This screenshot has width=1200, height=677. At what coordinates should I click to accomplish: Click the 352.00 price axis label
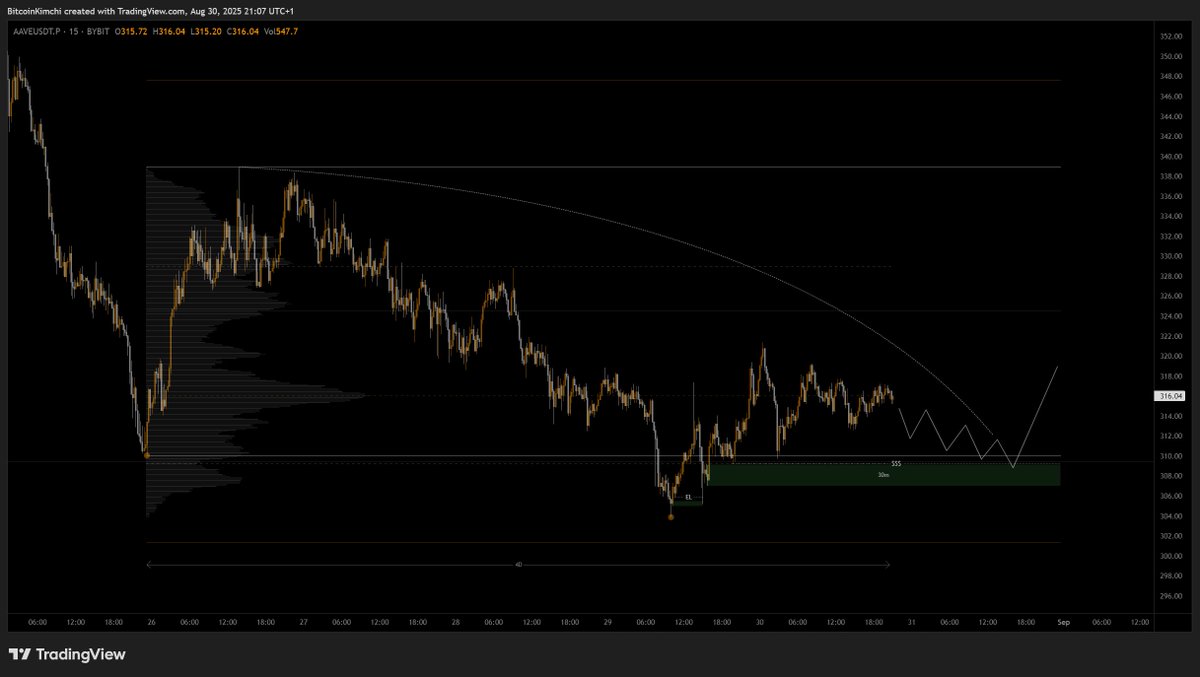1171,36
